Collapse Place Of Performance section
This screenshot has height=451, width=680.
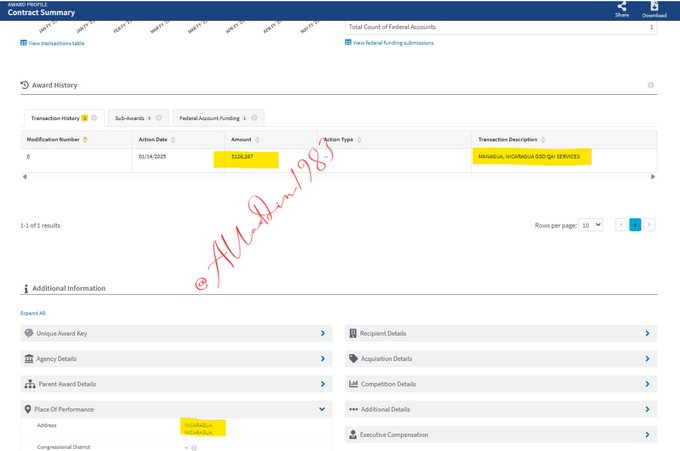322,409
